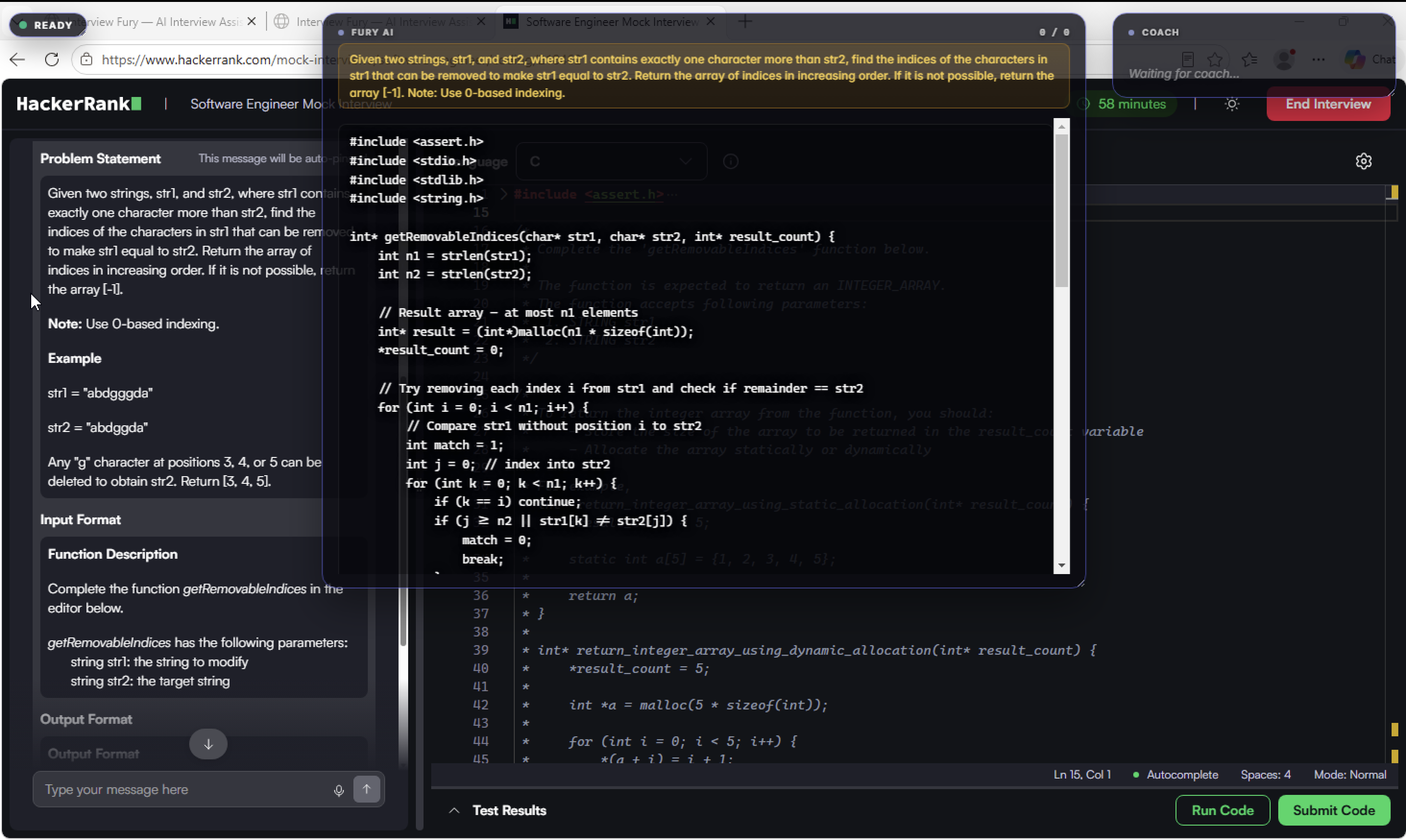Click the Fury AI overlay scroll up arrow
Viewport: 1406px width, 840px height.
[1062, 127]
